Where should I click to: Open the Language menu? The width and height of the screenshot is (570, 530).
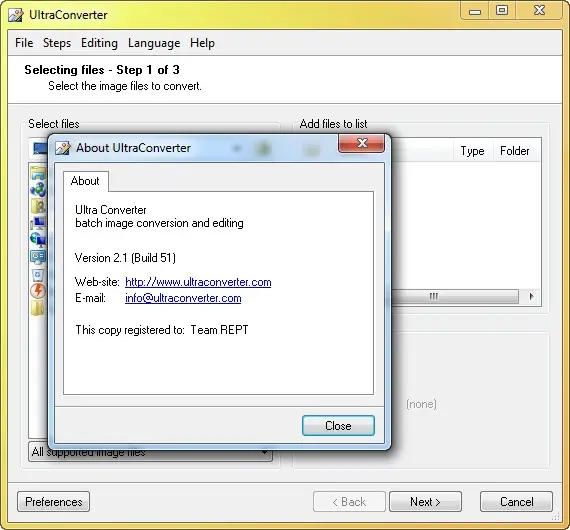(x=154, y=43)
